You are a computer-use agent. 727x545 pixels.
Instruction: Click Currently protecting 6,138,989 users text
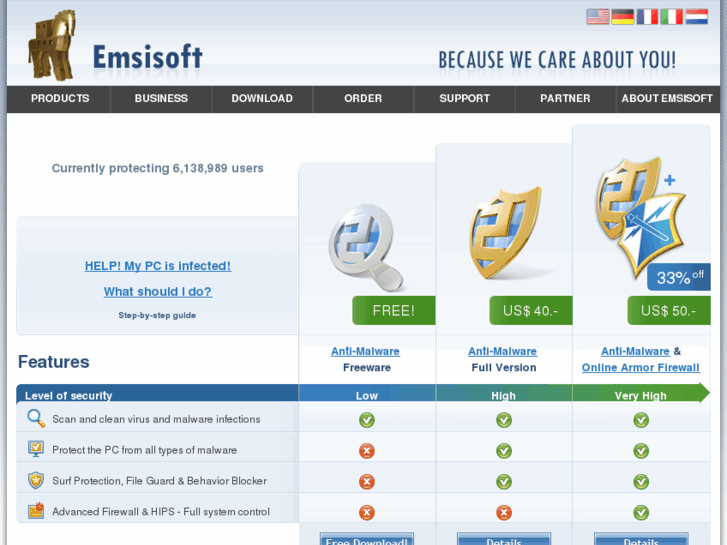[x=158, y=168]
